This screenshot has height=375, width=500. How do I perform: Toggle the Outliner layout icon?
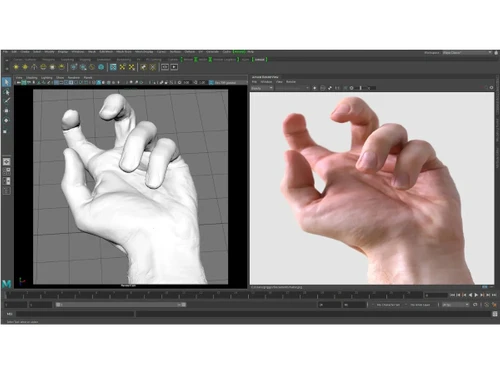pos(6,191)
